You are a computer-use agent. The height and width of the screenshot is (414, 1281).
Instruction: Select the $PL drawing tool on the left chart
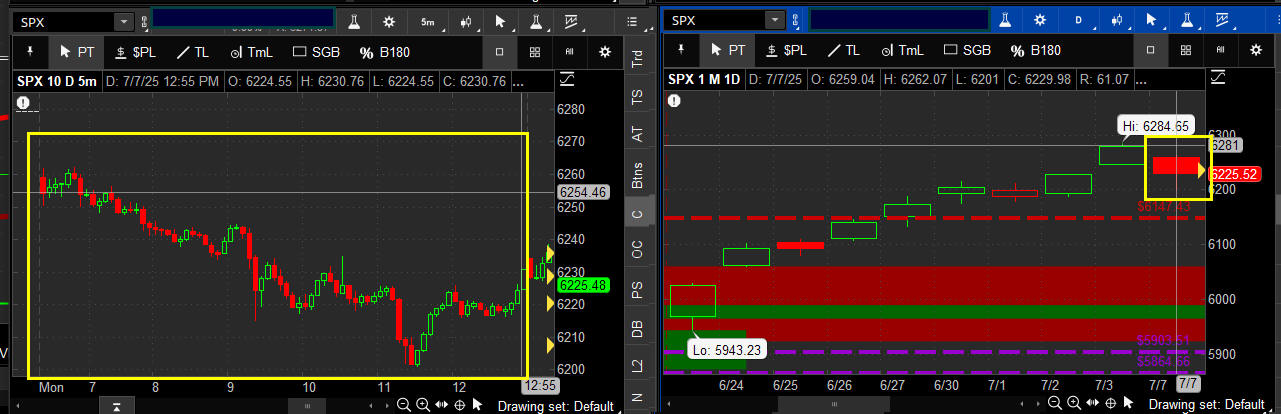tap(136, 51)
